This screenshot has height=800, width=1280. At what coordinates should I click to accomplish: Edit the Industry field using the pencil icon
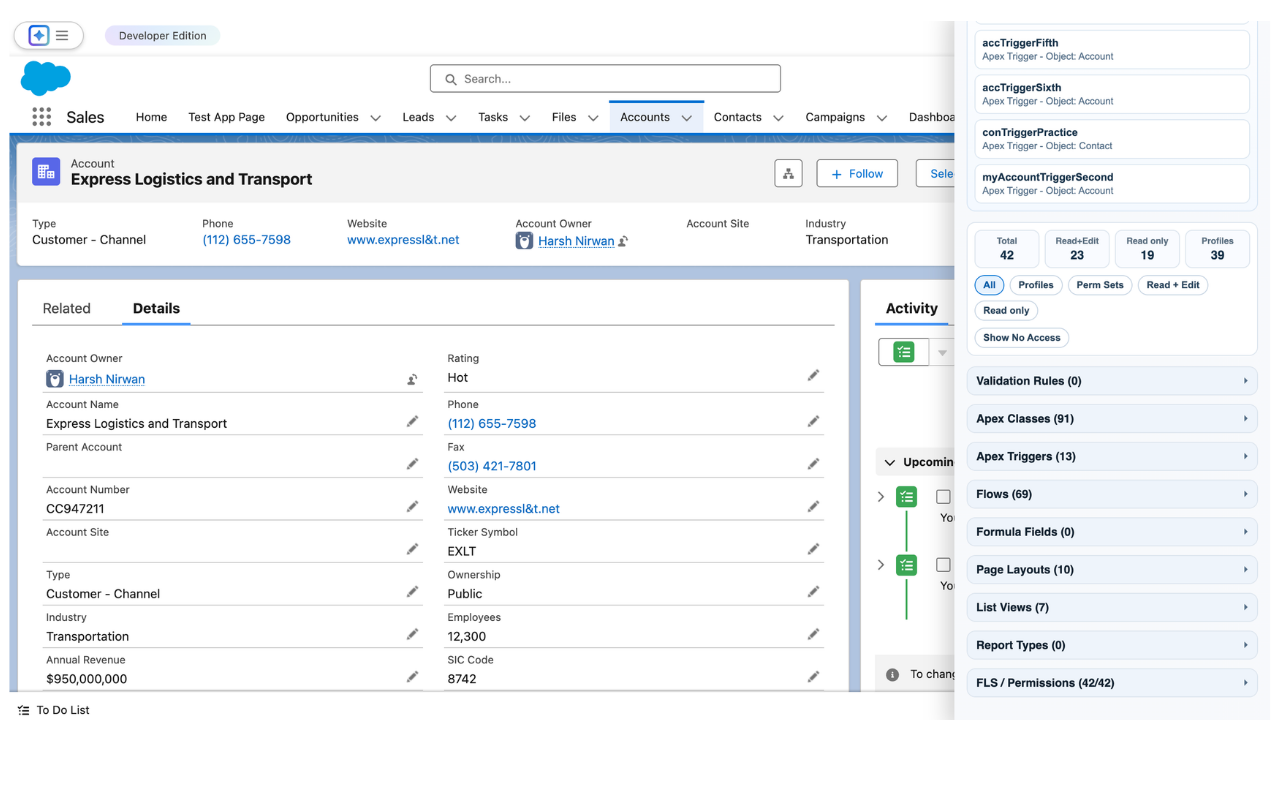pos(412,634)
